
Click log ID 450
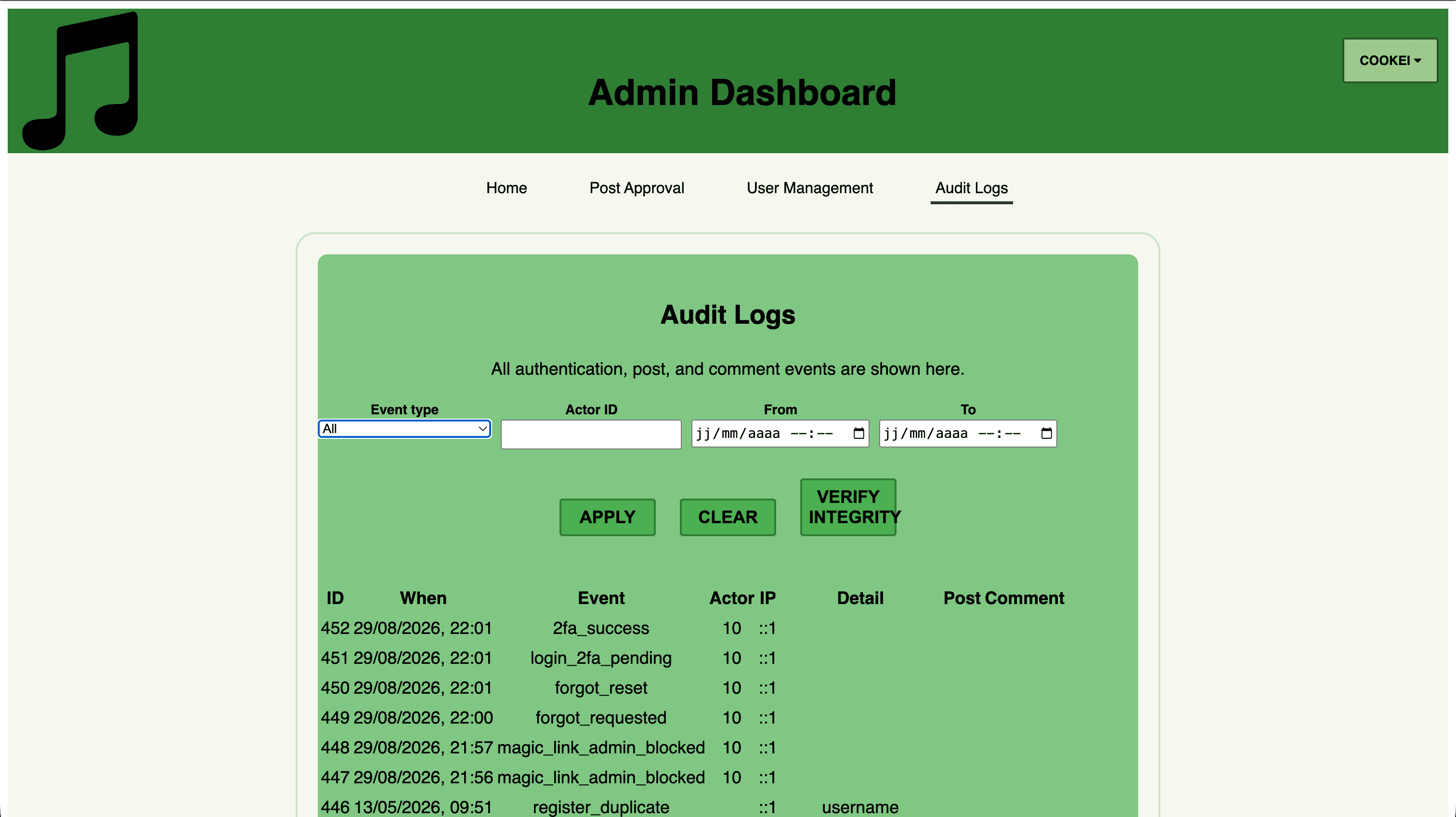coord(335,688)
